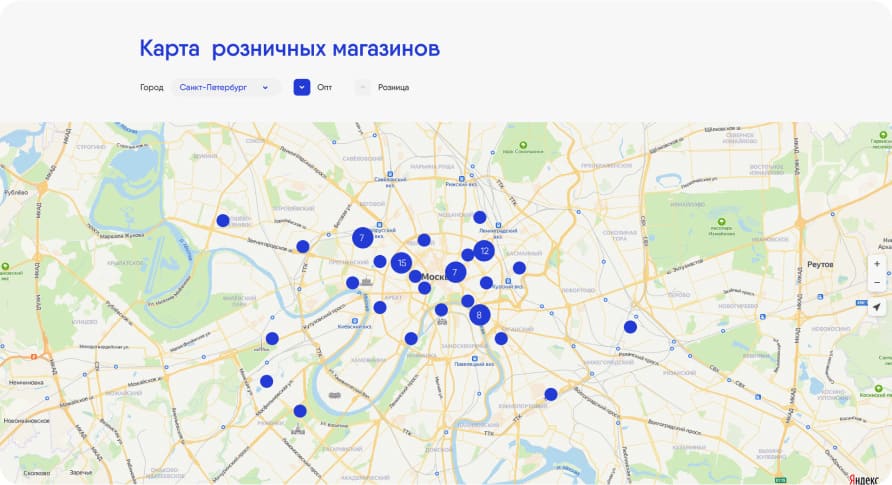Click the Измайловский park green icon
This screenshot has width=892, height=485.
[721, 222]
